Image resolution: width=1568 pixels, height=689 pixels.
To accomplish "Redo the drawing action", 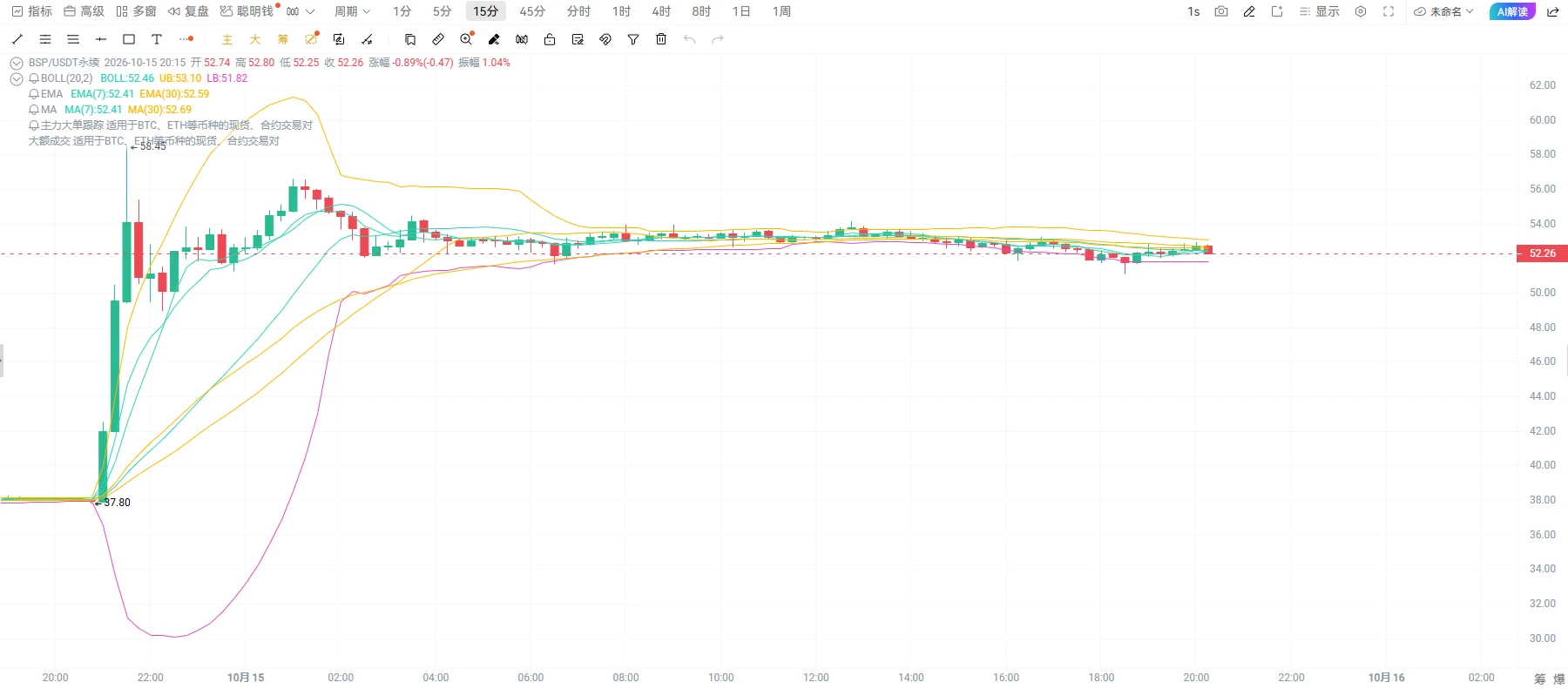I will 718,39.
